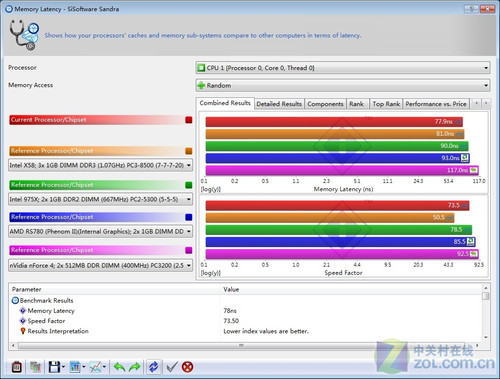This screenshot has height=379, width=500.
Task: Click the vendor icon on the 93.0ns blue bar
Action: [x=465, y=158]
